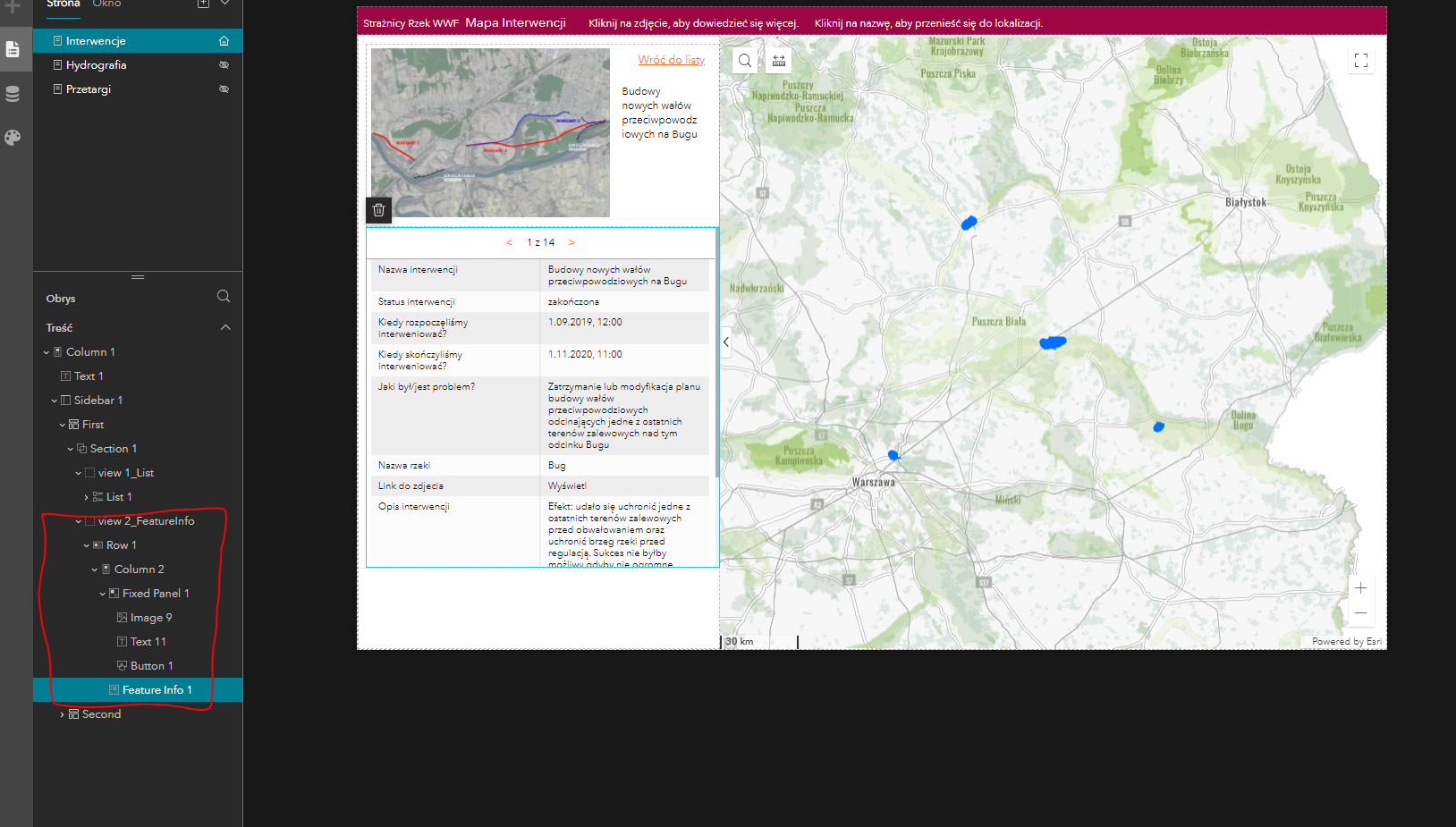The width and height of the screenshot is (1456, 827).
Task: Collapse the Fixed Panel 1 node
Action: (x=103, y=594)
